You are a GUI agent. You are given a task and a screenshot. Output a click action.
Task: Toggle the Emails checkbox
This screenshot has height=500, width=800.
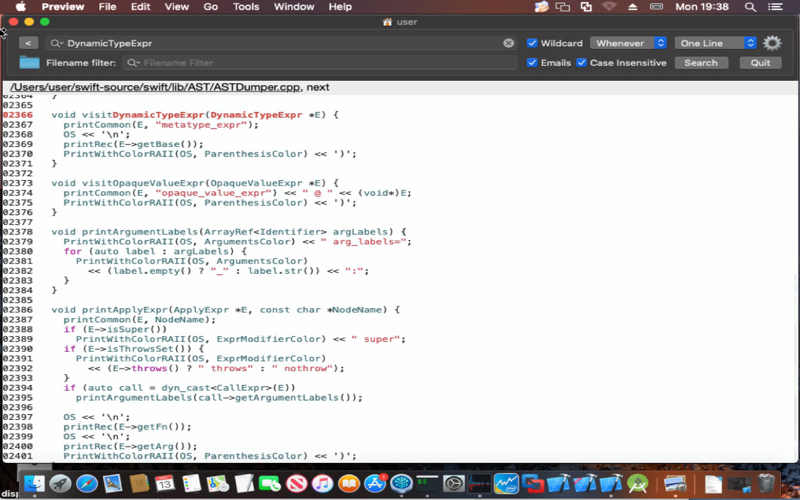coord(532,62)
